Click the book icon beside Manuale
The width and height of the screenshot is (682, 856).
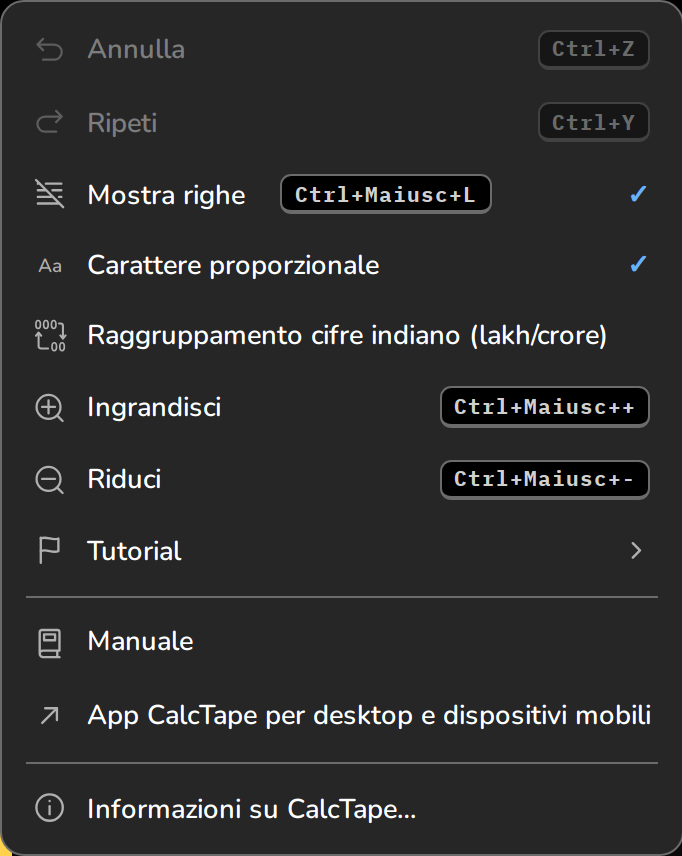(x=49, y=644)
